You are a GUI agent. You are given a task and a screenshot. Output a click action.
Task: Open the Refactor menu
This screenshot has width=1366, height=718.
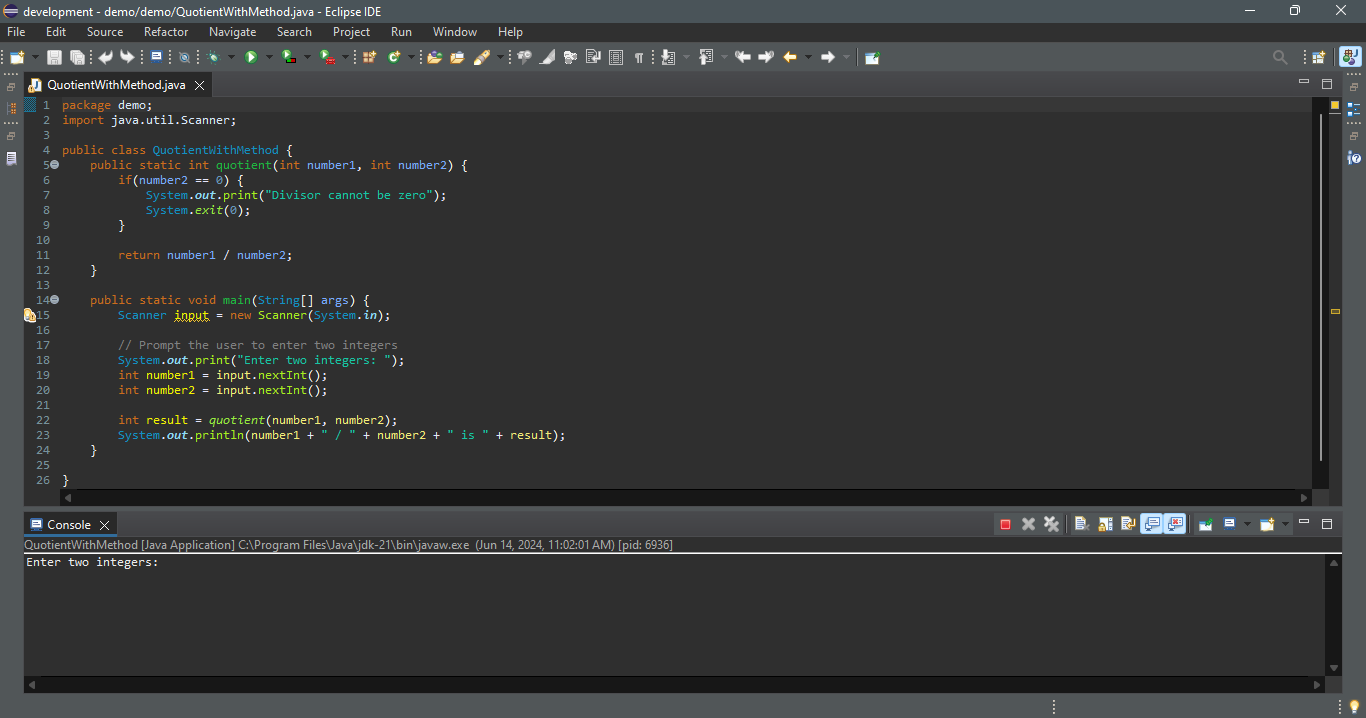166,32
